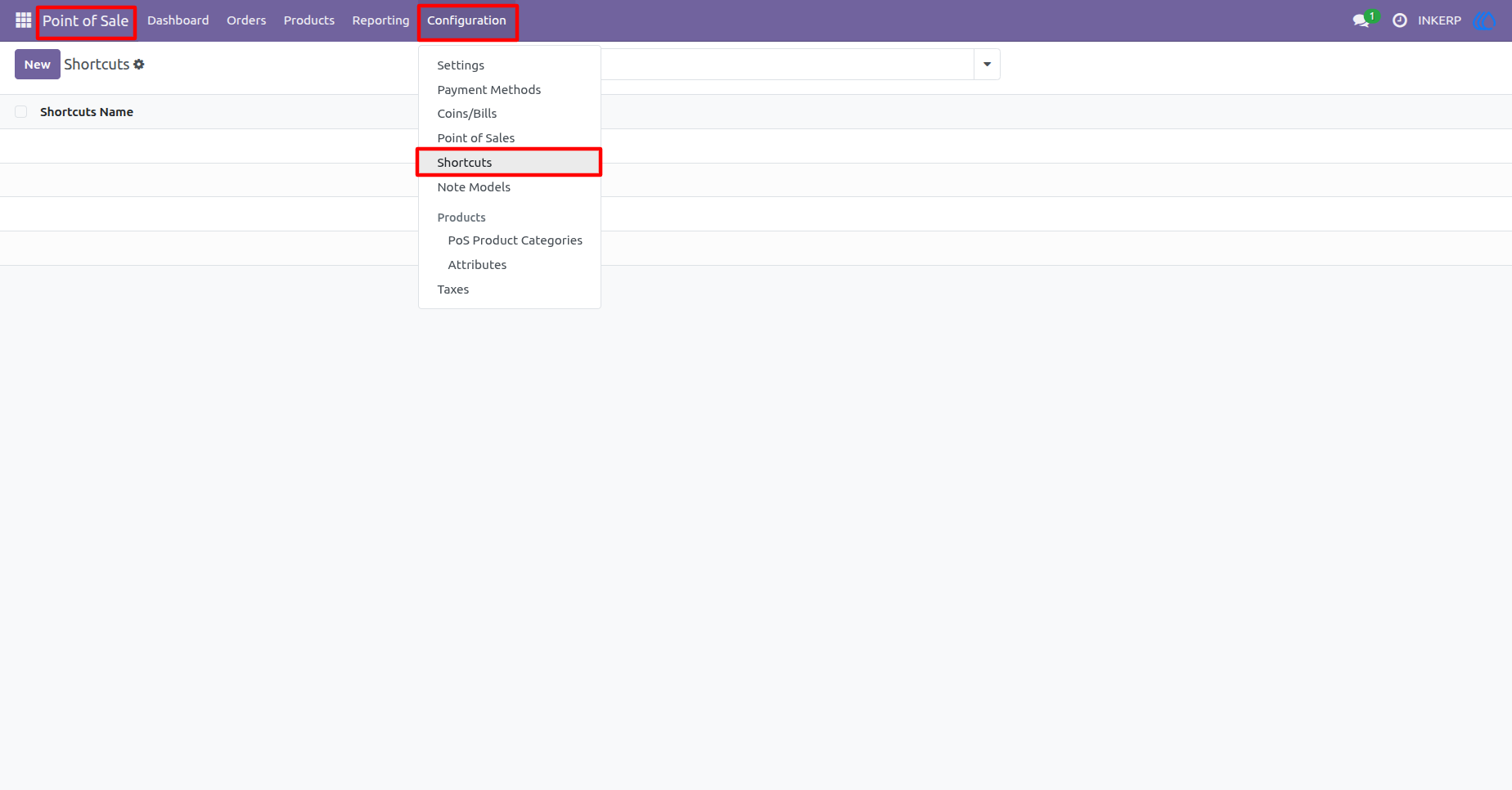Expand the search options dropdown arrow
This screenshot has height=790, width=1512.
click(x=987, y=64)
